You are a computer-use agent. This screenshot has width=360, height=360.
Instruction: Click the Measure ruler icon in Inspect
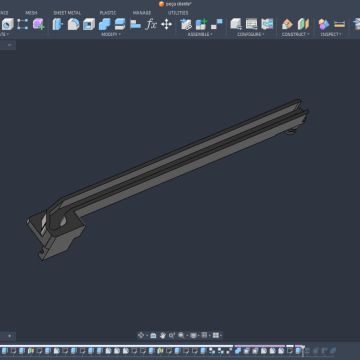[339, 24]
